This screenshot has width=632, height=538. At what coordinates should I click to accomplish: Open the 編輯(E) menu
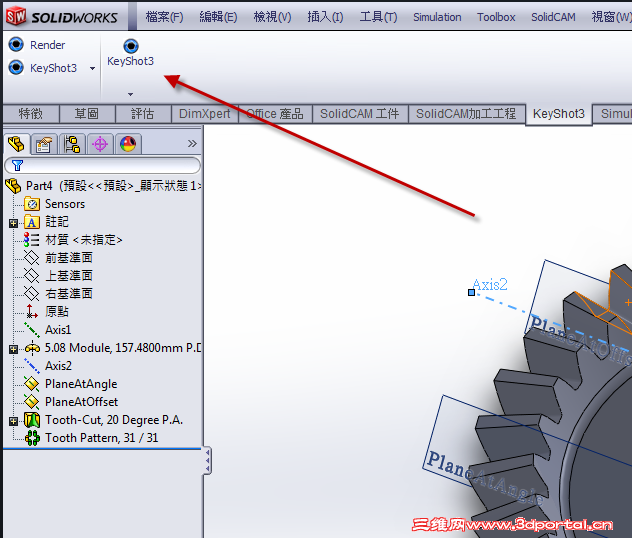click(218, 17)
